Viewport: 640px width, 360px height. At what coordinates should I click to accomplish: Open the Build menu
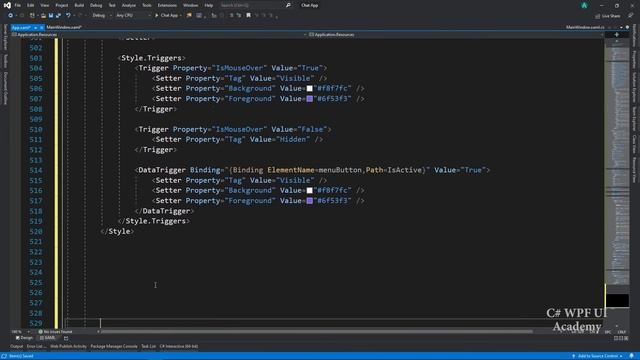79,5
